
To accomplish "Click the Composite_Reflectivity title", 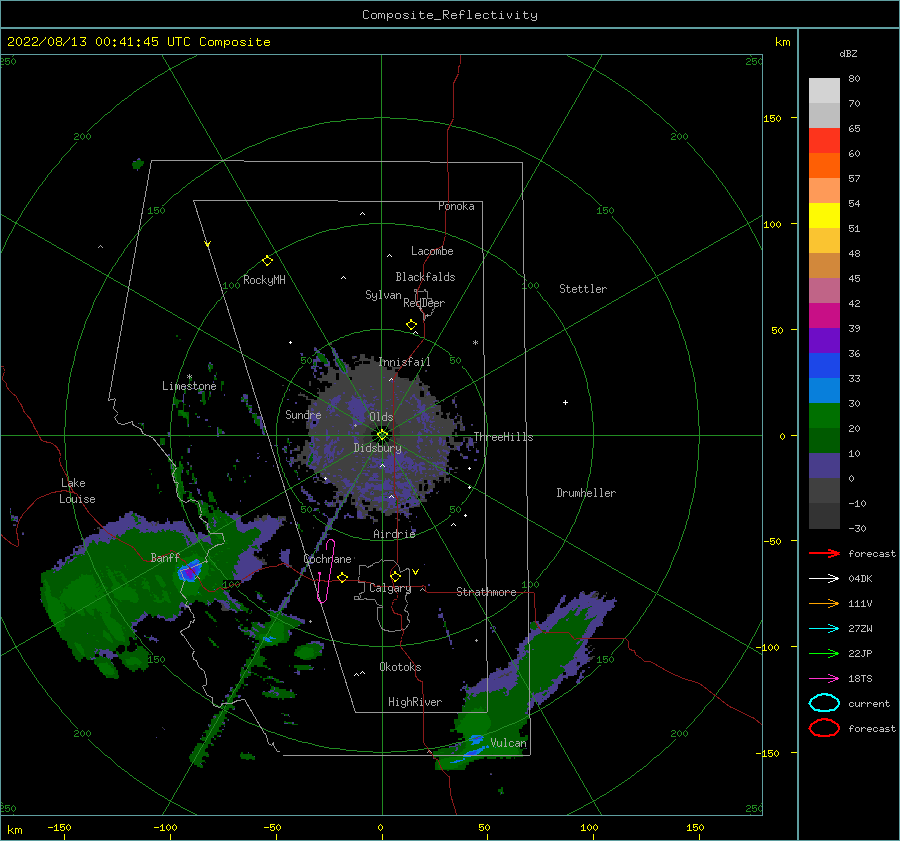I will coord(450,15).
